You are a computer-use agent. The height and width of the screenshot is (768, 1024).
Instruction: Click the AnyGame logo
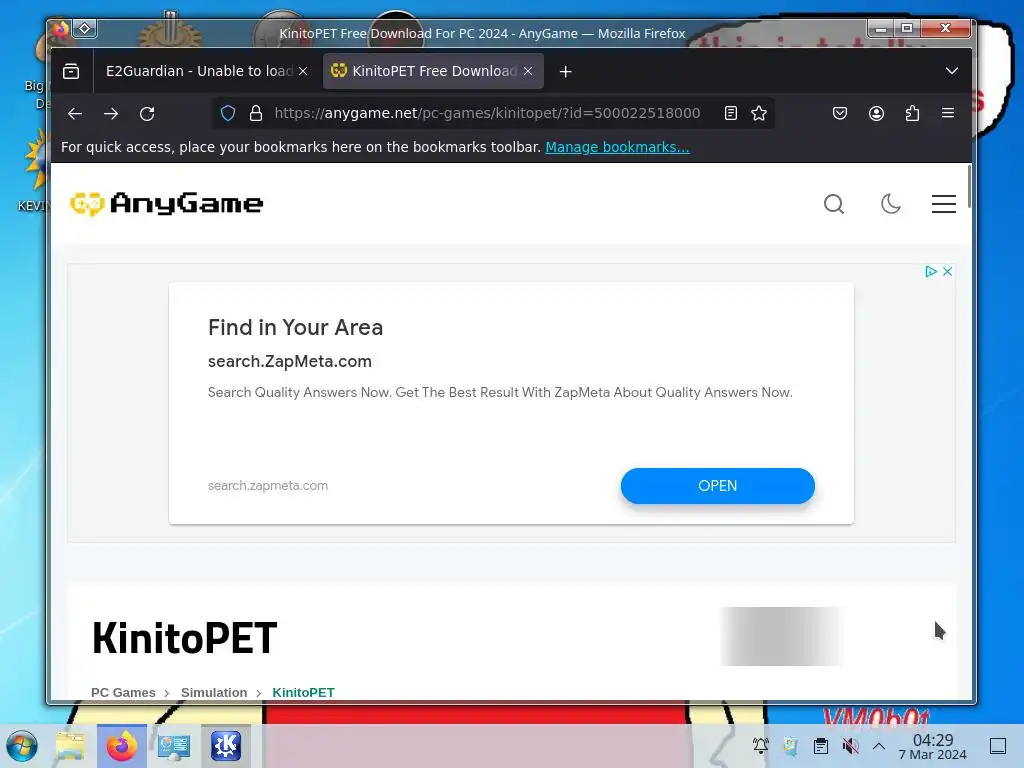click(167, 204)
